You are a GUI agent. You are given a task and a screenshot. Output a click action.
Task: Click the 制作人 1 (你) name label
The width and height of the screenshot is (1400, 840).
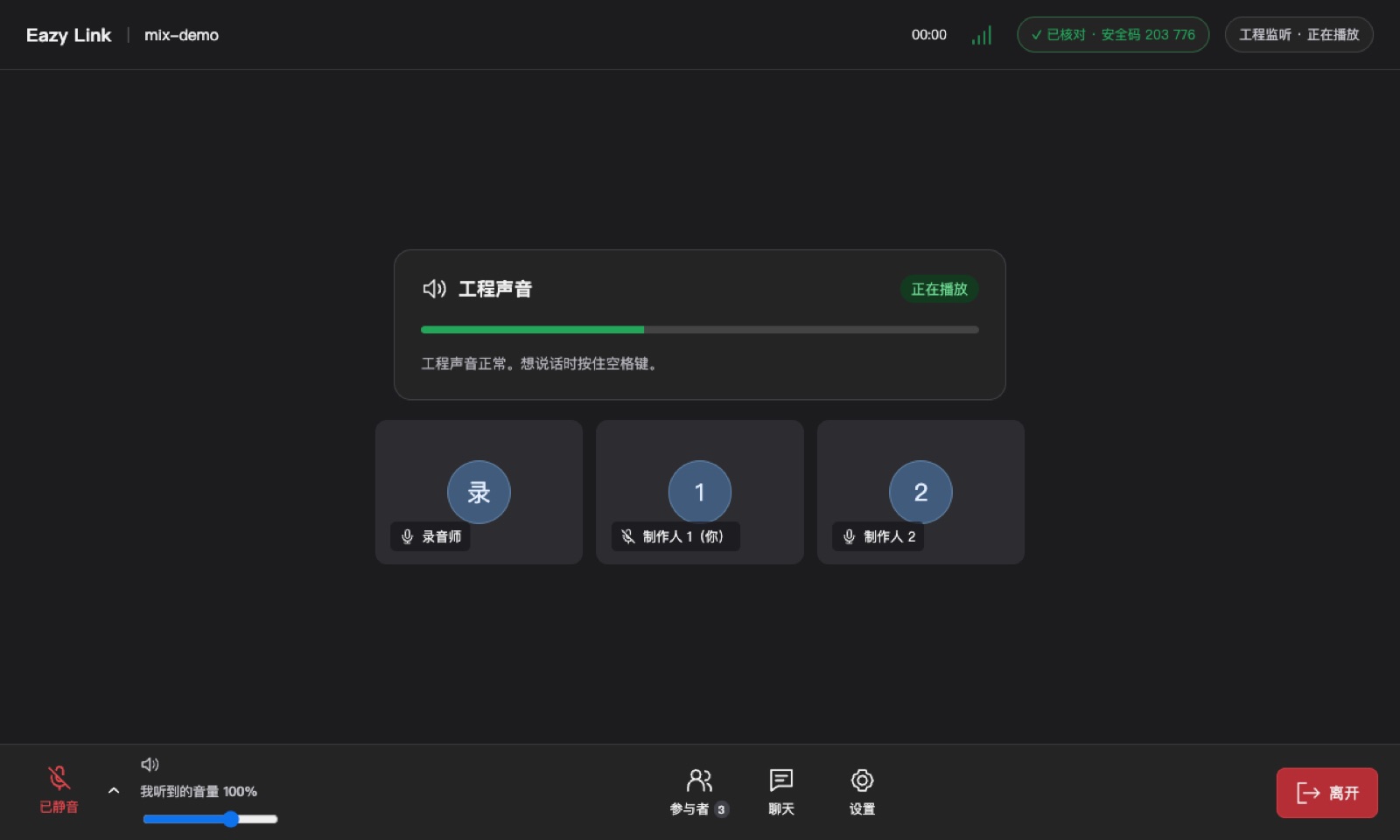[x=683, y=536]
